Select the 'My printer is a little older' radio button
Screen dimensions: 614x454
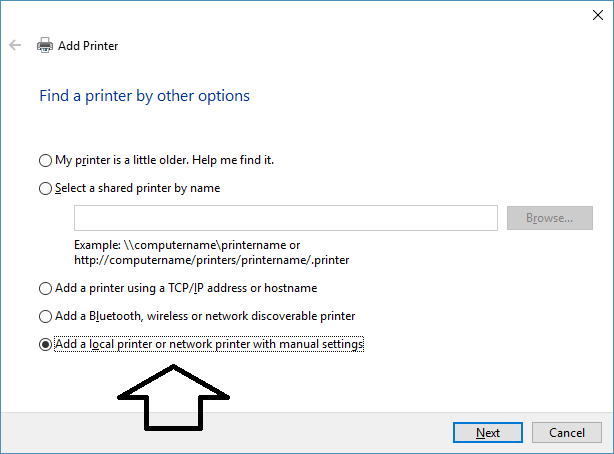[x=45, y=160]
